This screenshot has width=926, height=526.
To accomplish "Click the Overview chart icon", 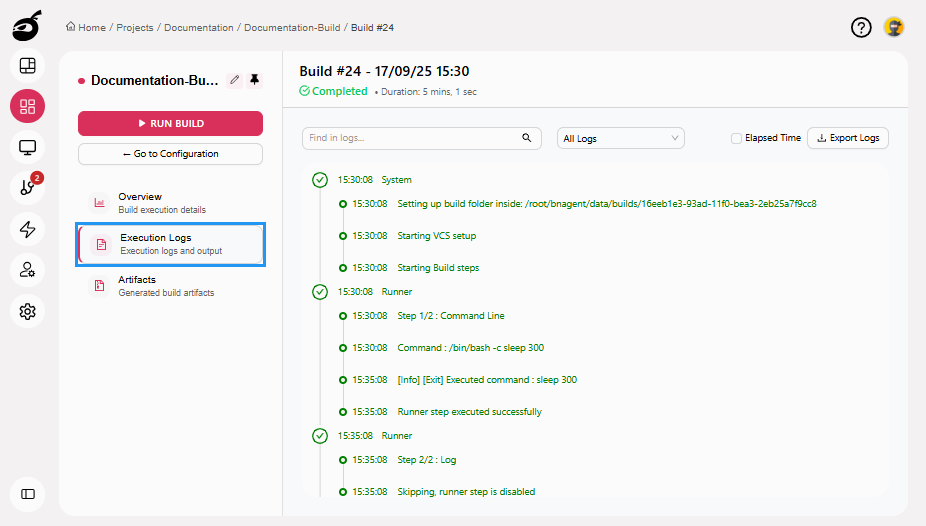I will pyautogui.click(x=99, y=202).
